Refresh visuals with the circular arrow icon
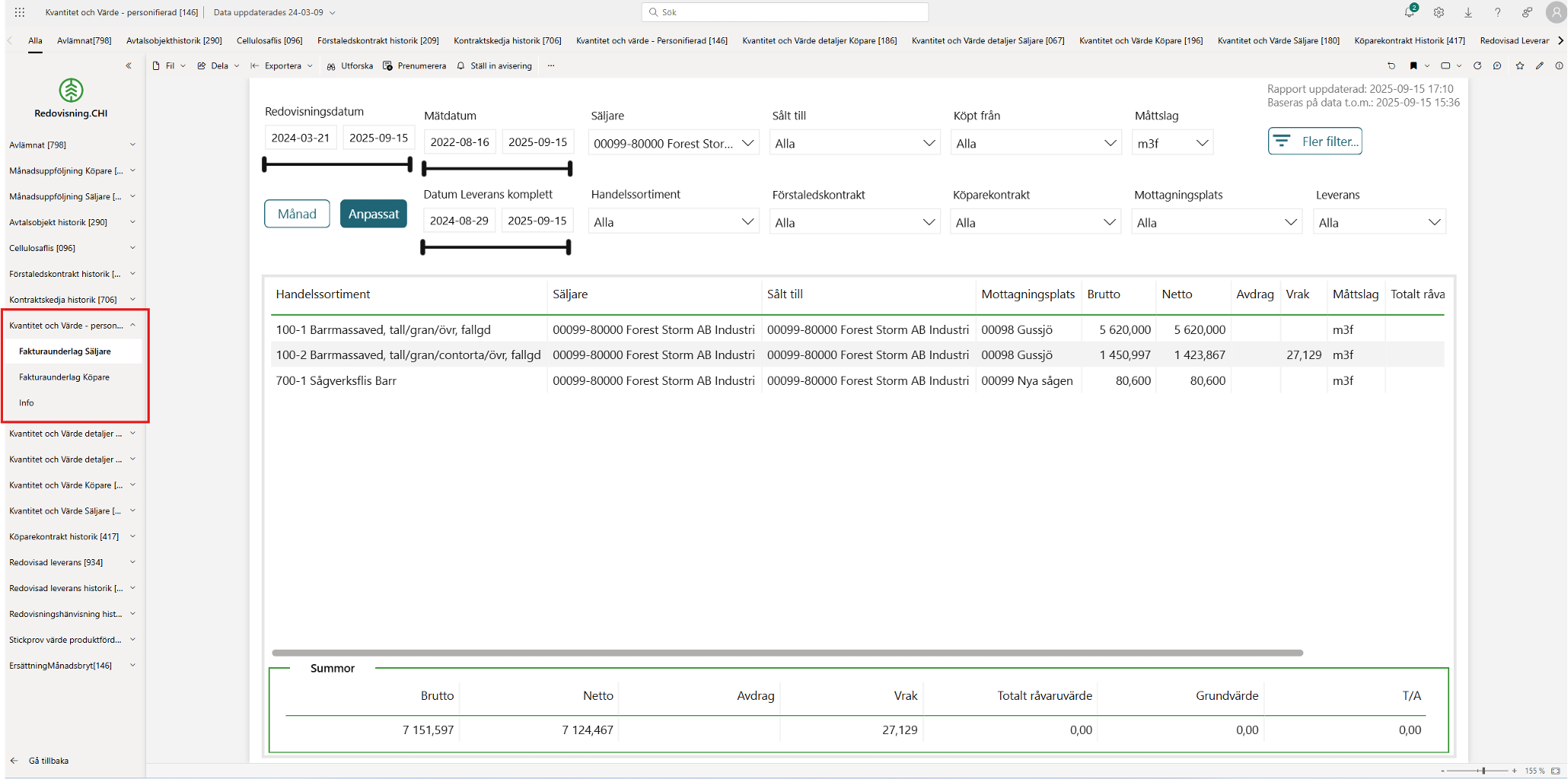1568x779 pixels. click(1477, 66)
